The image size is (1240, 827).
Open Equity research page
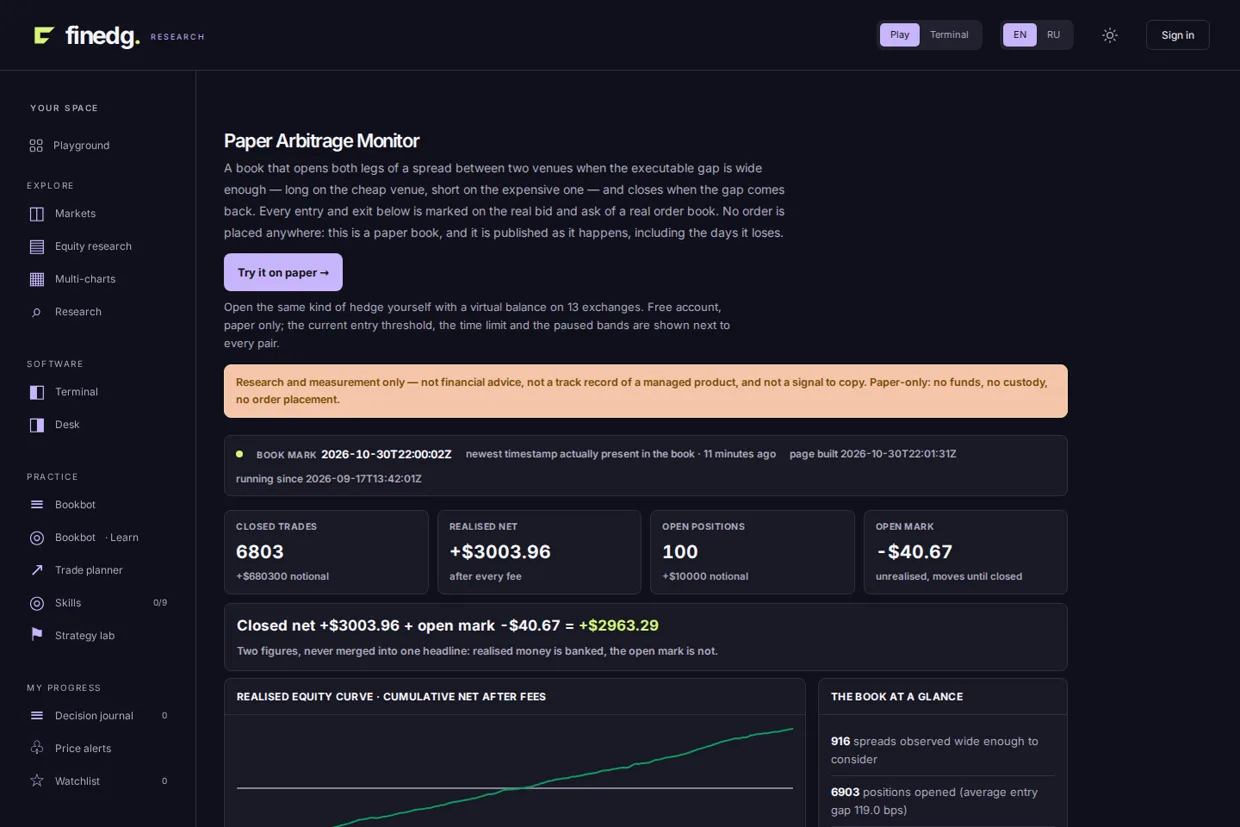pos(93,246)
